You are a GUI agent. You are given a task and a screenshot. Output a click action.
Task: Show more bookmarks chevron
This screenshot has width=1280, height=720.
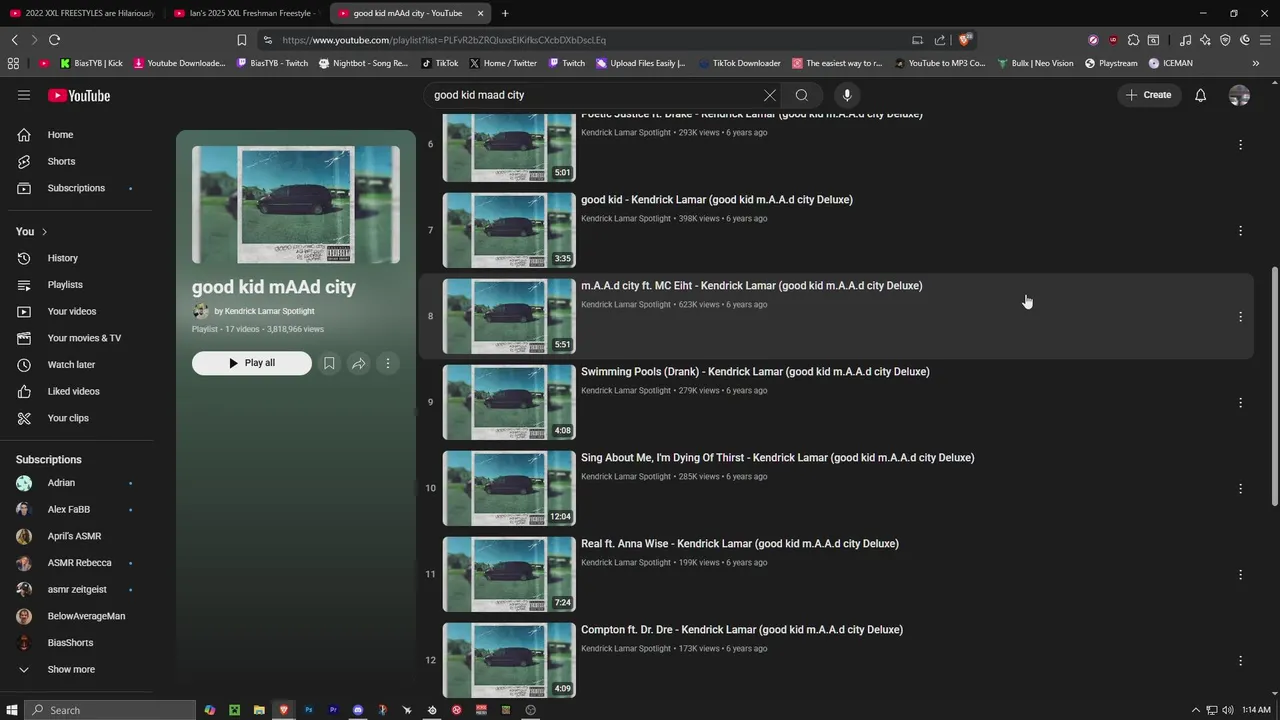(x=1256, y=63)
